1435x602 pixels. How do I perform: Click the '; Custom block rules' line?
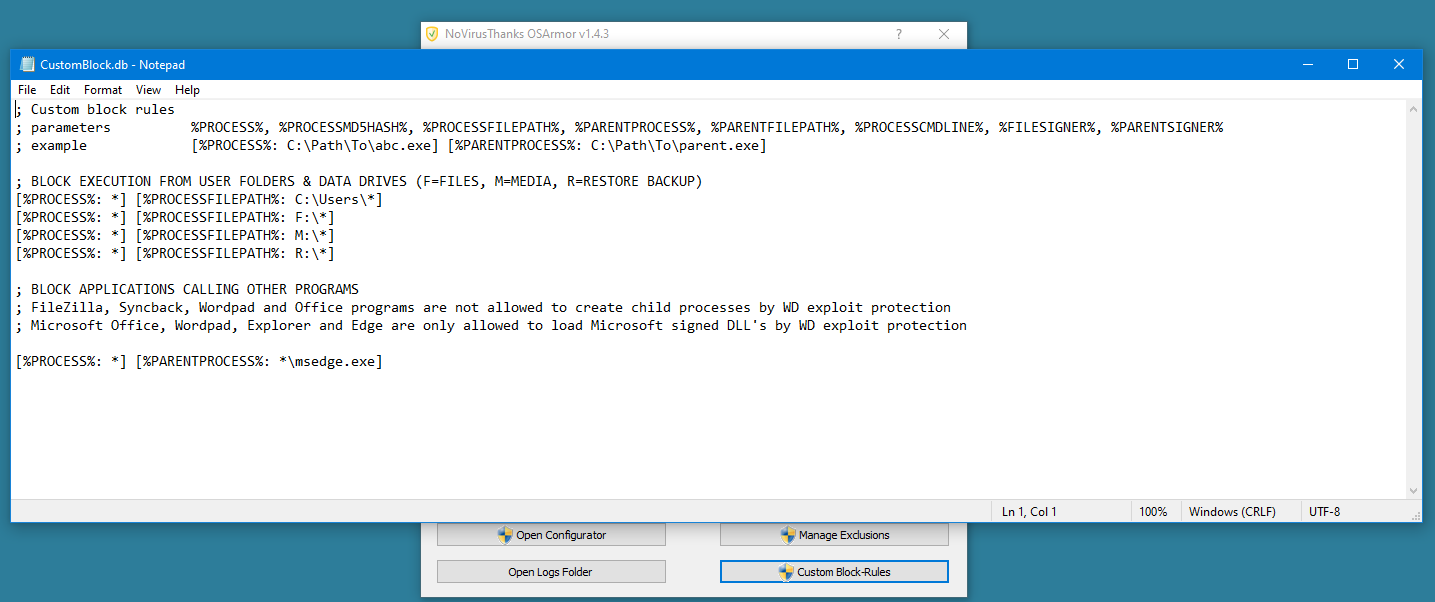pos(95,109)
